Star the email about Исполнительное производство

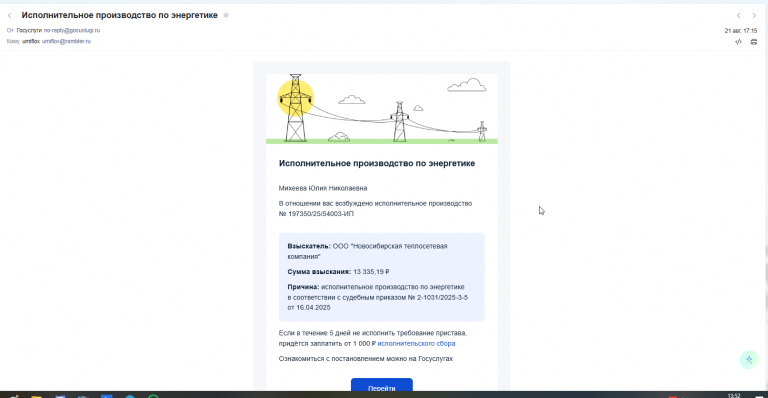[226, 15]
